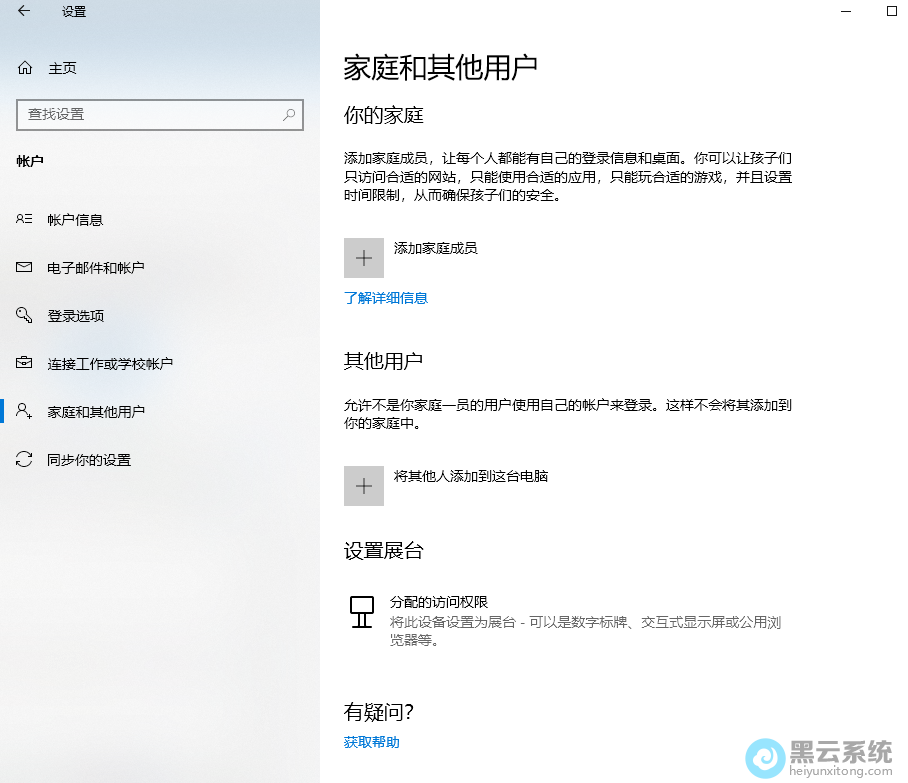This screenshot has width=908, height=783.
Task: Click 分配的访问权限 title text
Action: pyautogui.click(x=439, y=602)
